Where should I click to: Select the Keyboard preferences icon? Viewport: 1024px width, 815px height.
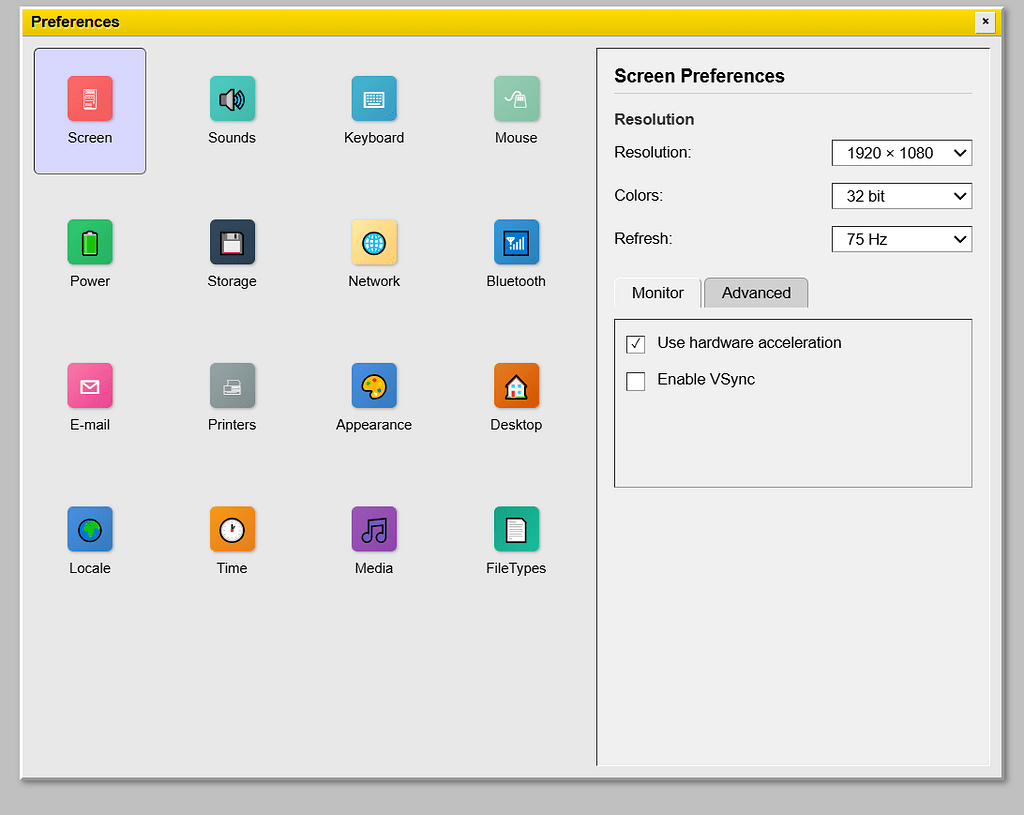click(374, 99)
